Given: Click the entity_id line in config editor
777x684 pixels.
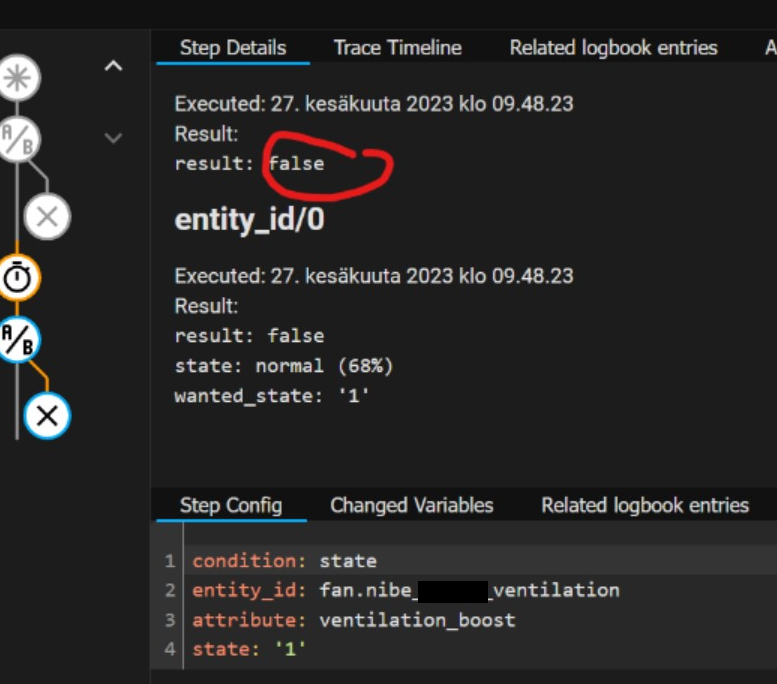Looking at the screenshot, I should click(405, 590).
